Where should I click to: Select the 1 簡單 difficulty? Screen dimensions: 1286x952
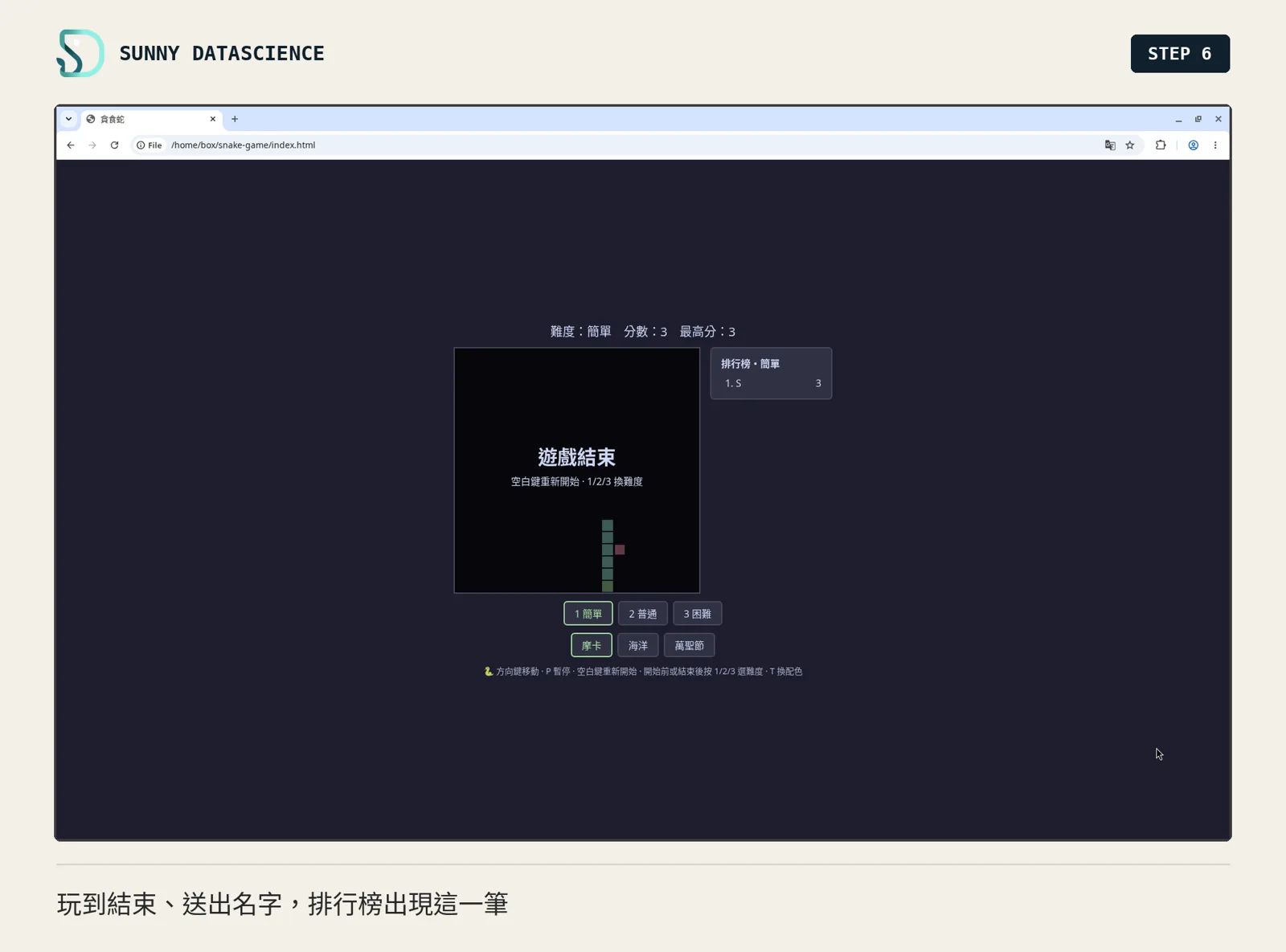tap(588, 614)
